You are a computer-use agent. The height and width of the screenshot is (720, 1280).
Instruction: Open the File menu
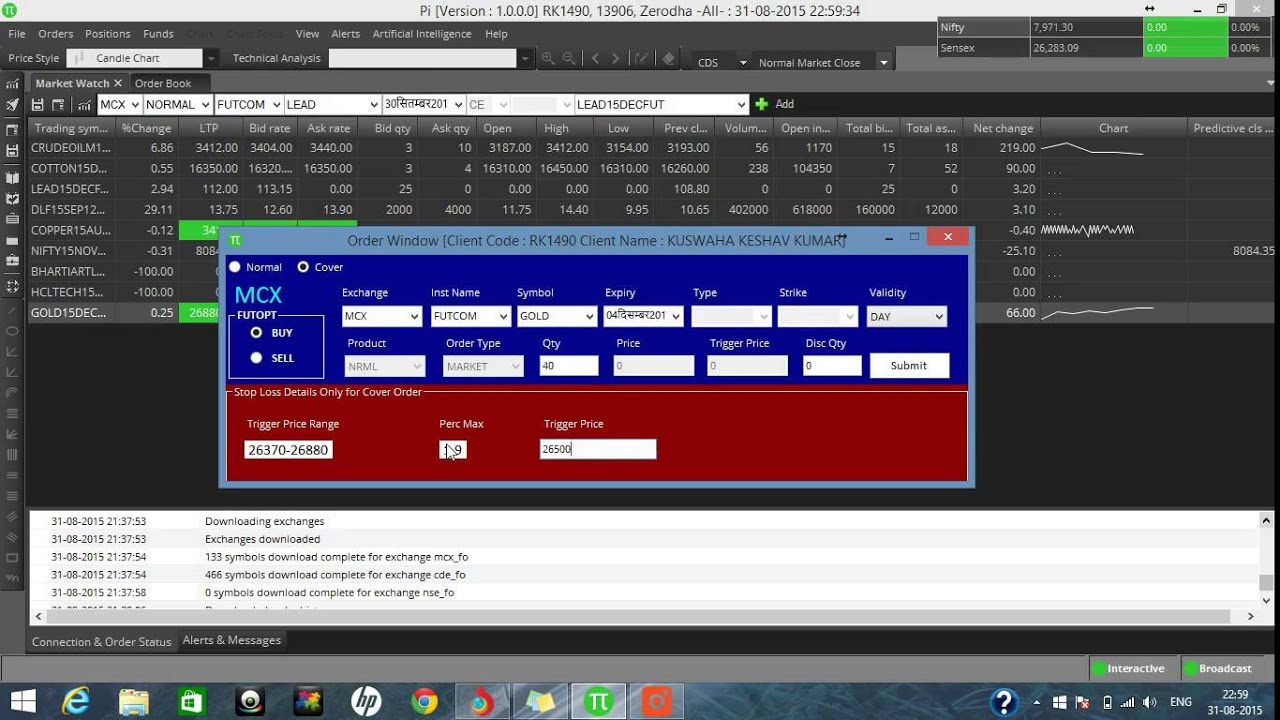pos(17,34)
